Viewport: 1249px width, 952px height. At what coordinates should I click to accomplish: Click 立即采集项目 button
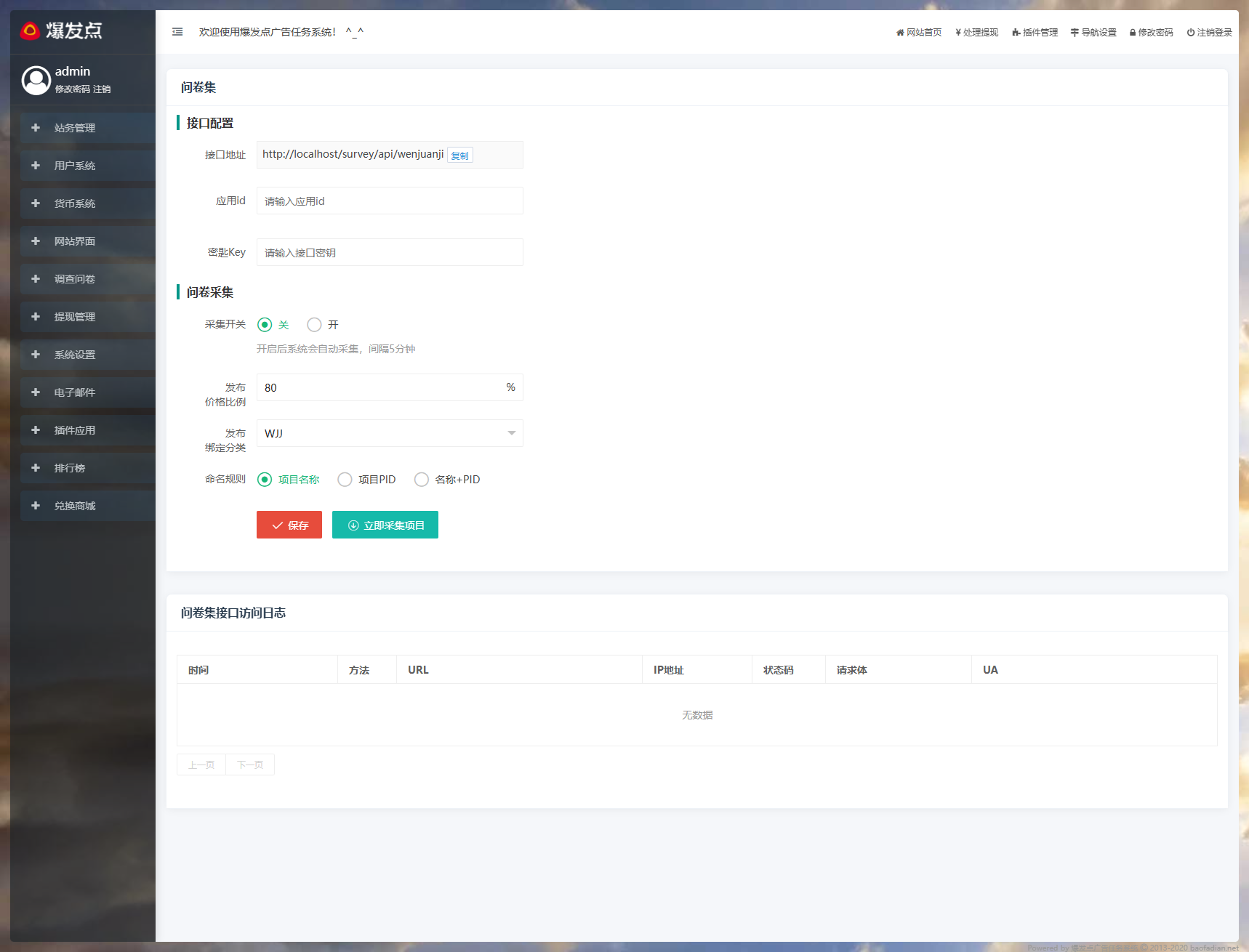tap(385, 525)
